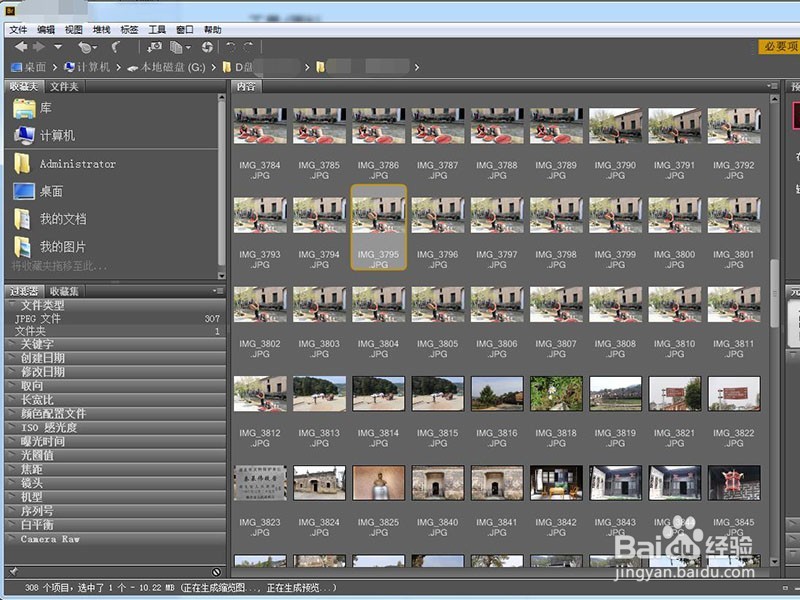Viewport: 800px width, 600px height.
Task: Go back with the left arrow button
Action: pyautogui.click(x=20, y=47)
